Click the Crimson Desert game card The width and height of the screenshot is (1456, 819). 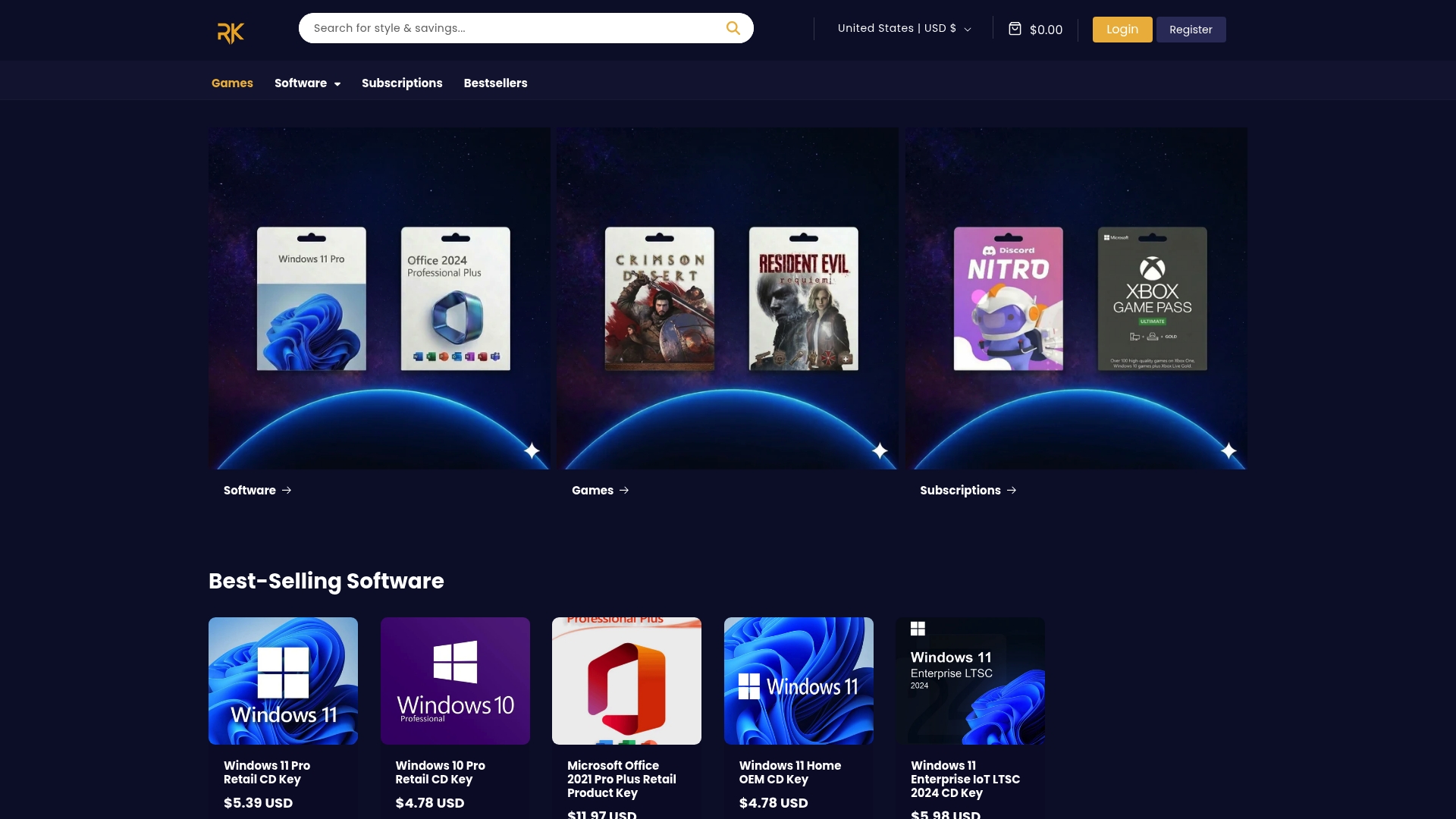659,298
